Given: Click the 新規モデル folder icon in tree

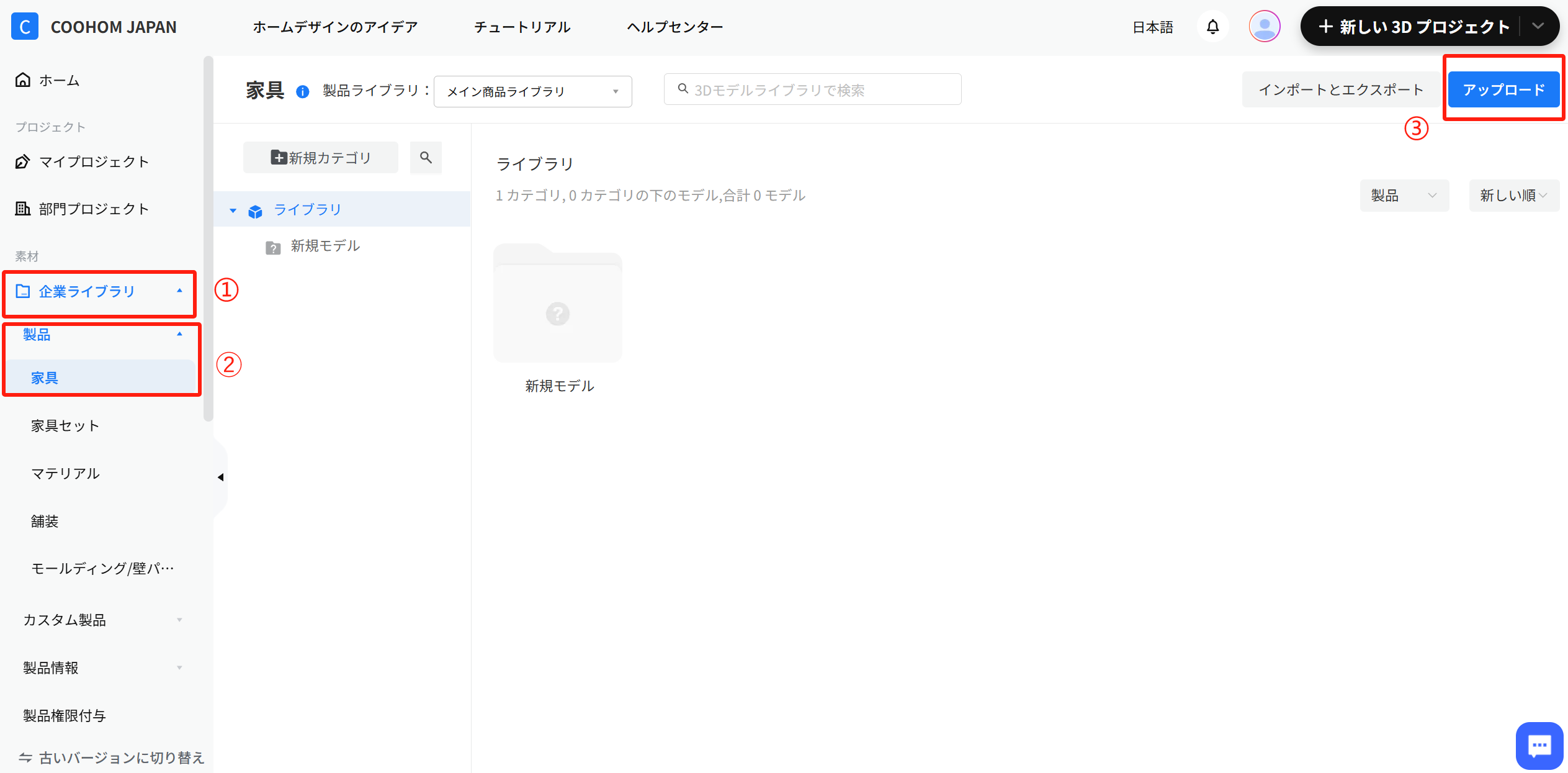Looking at the screenshot, I should click(x=273, y=247).
